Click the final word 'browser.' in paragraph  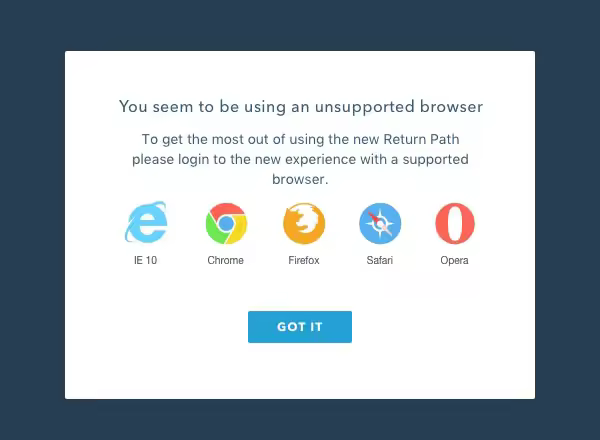coord(300,179)
